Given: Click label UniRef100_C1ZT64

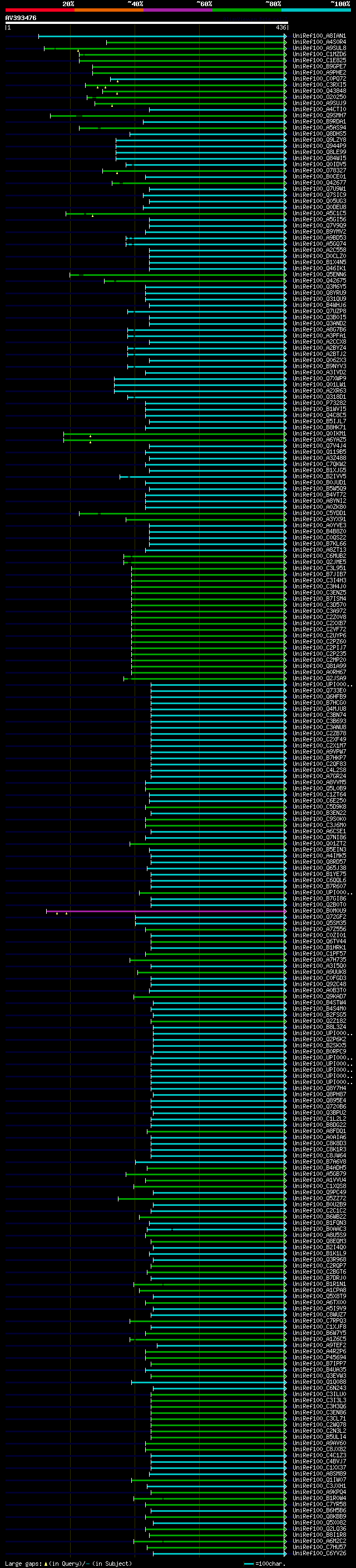Looking at the screenshot, I should [x=319, y=795].
